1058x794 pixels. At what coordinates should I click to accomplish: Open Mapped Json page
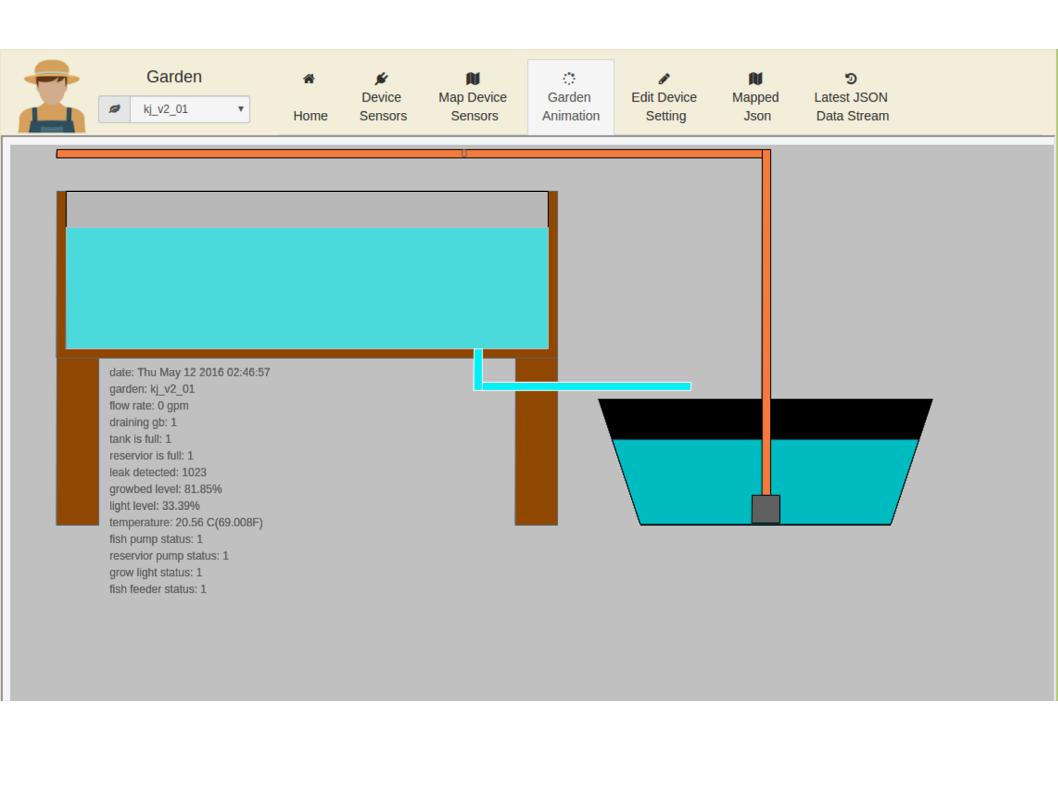[x=756, y=106]
